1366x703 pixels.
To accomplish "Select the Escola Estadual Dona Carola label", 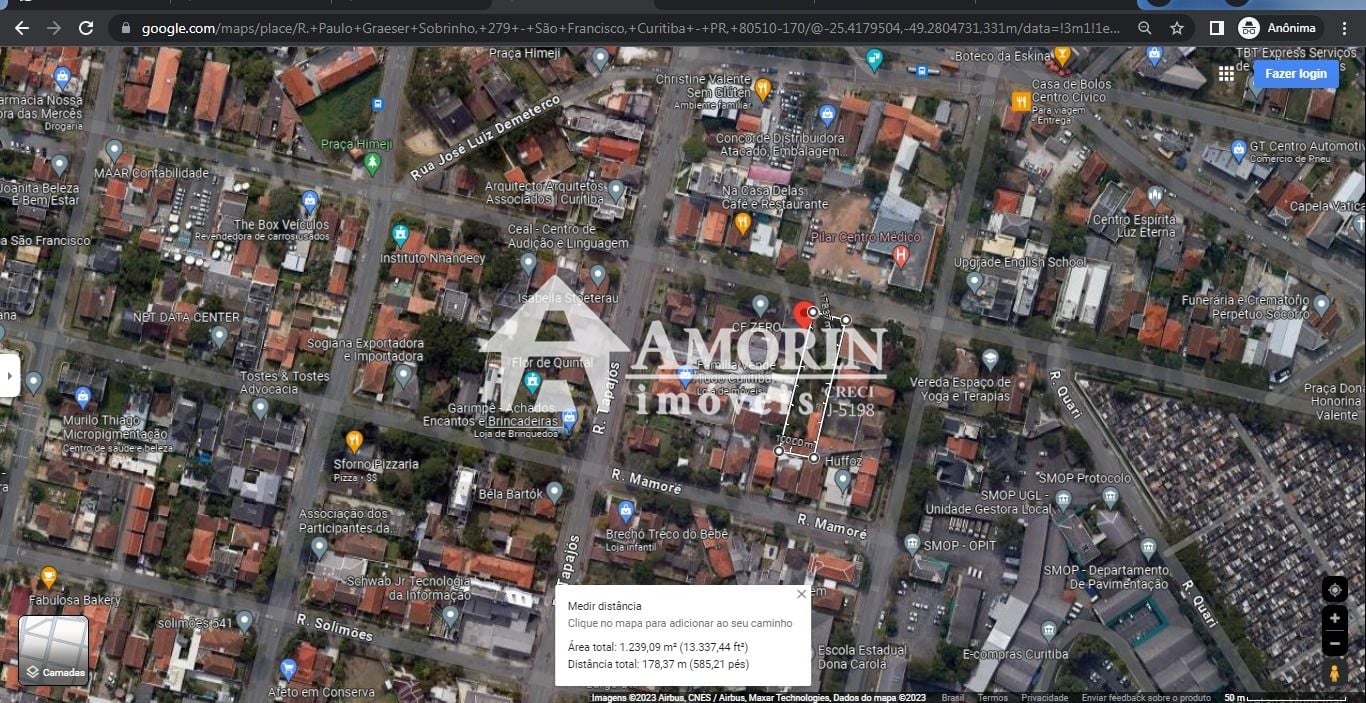I will click(x=862, y=657).
